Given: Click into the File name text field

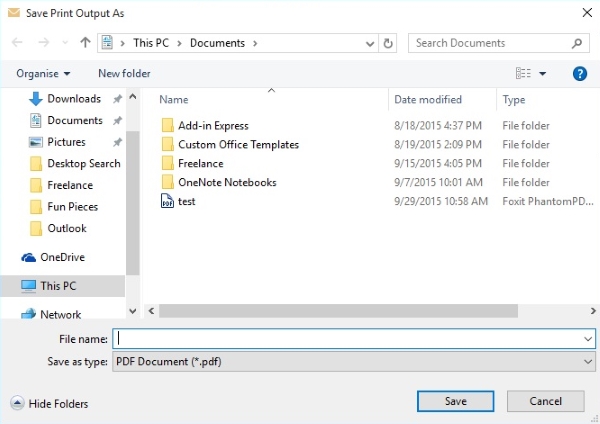Looking at the screenshot, I should [345, 339].
